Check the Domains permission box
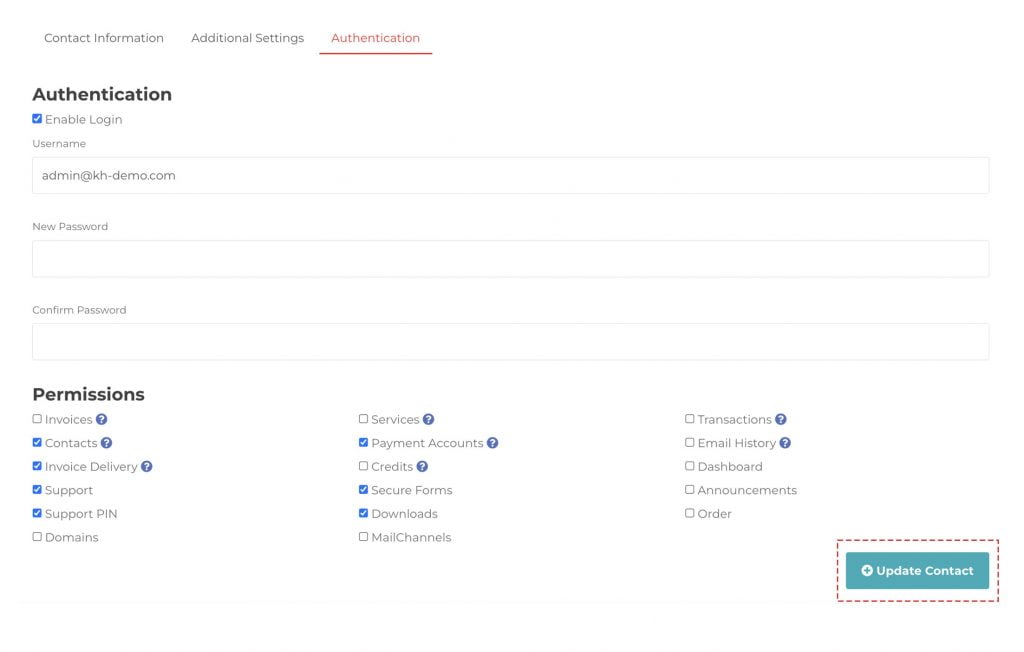The image size is (1024, 652). pyautogui.click(x=37, y=536)
